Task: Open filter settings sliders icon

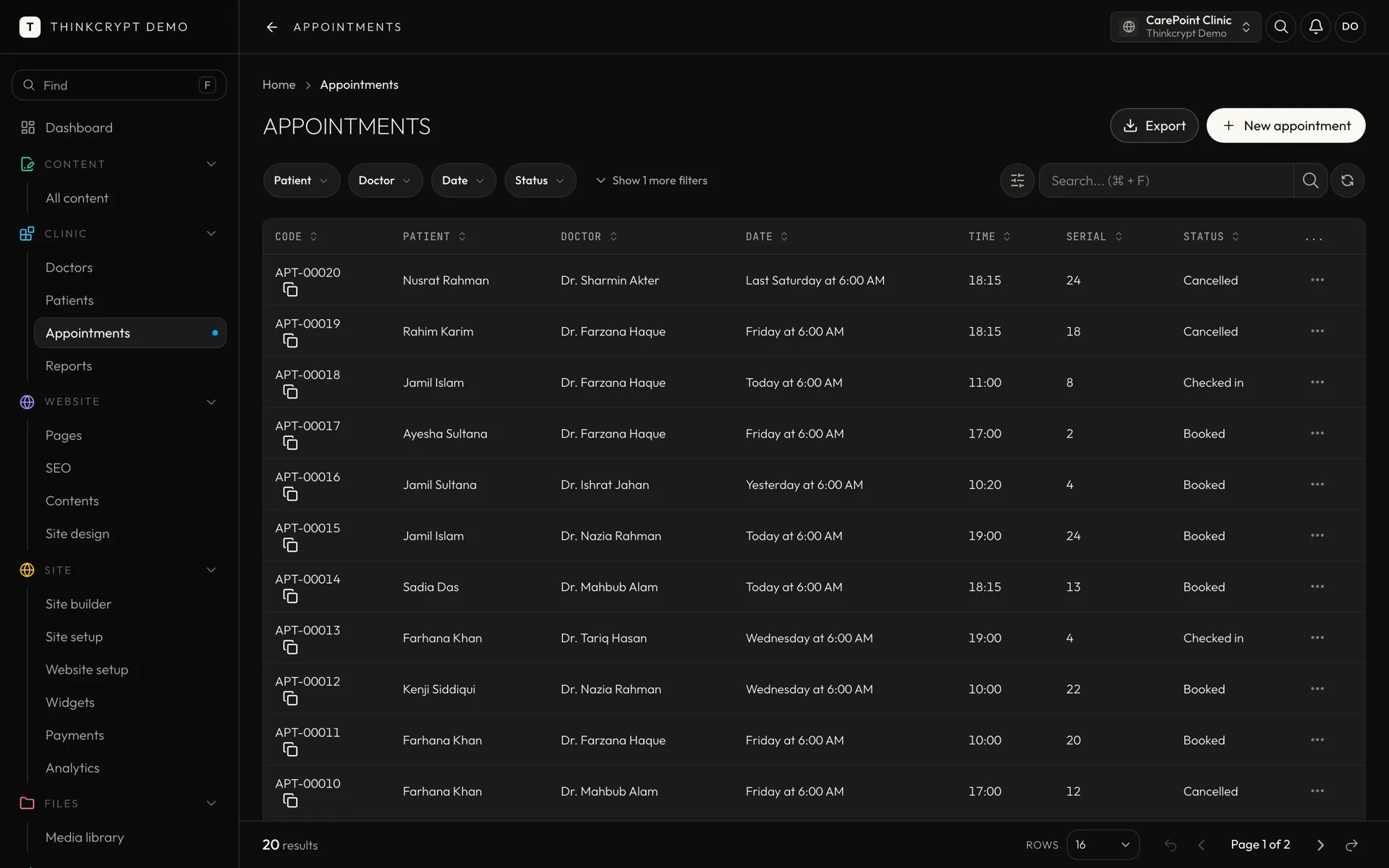Action: 1017,180
